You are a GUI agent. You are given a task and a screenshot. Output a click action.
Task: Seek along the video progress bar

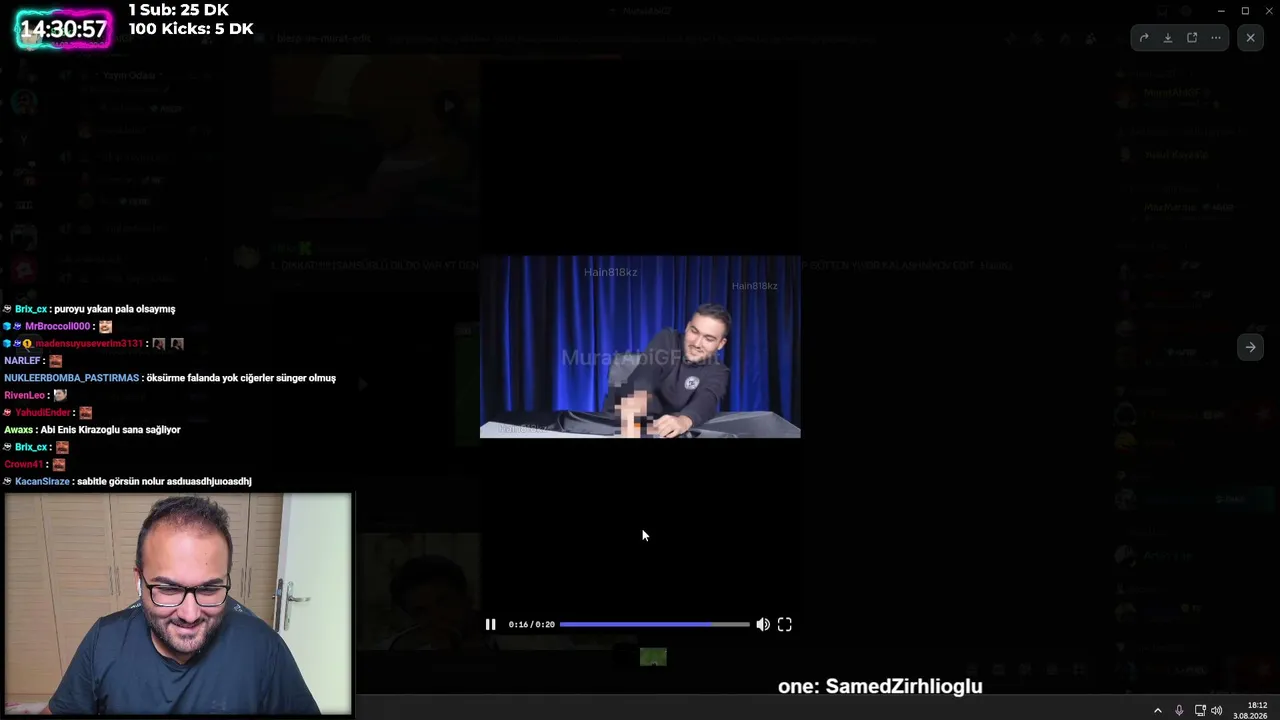654,624
